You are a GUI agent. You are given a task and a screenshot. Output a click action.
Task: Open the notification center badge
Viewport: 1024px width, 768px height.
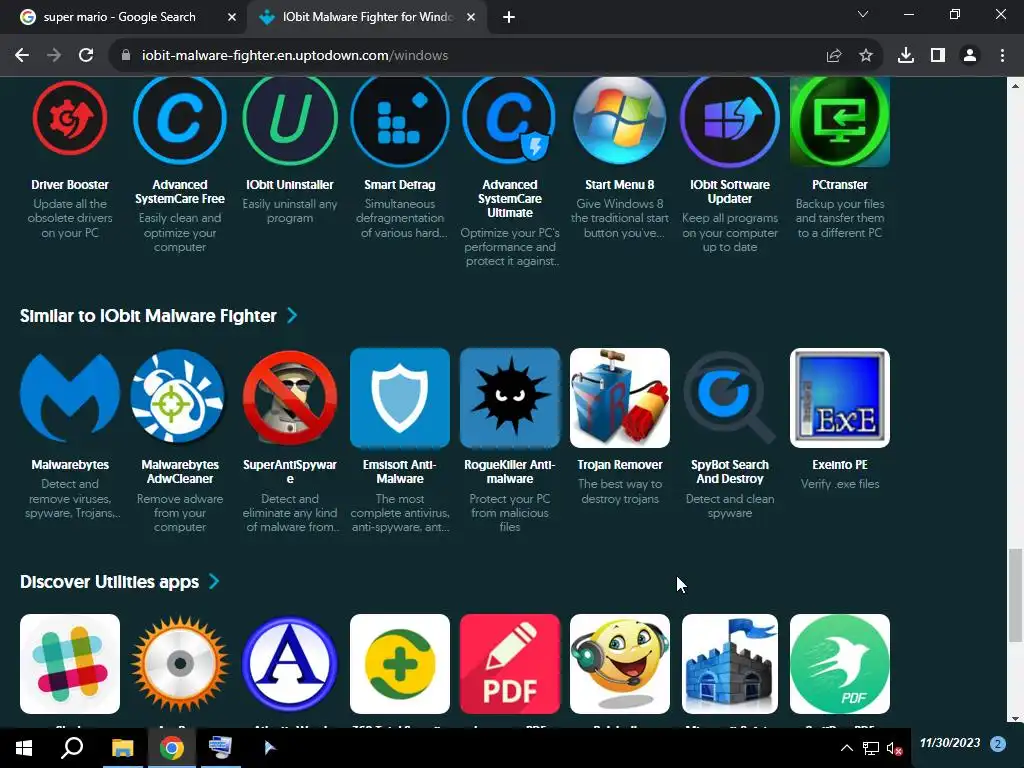click(997, 743)
